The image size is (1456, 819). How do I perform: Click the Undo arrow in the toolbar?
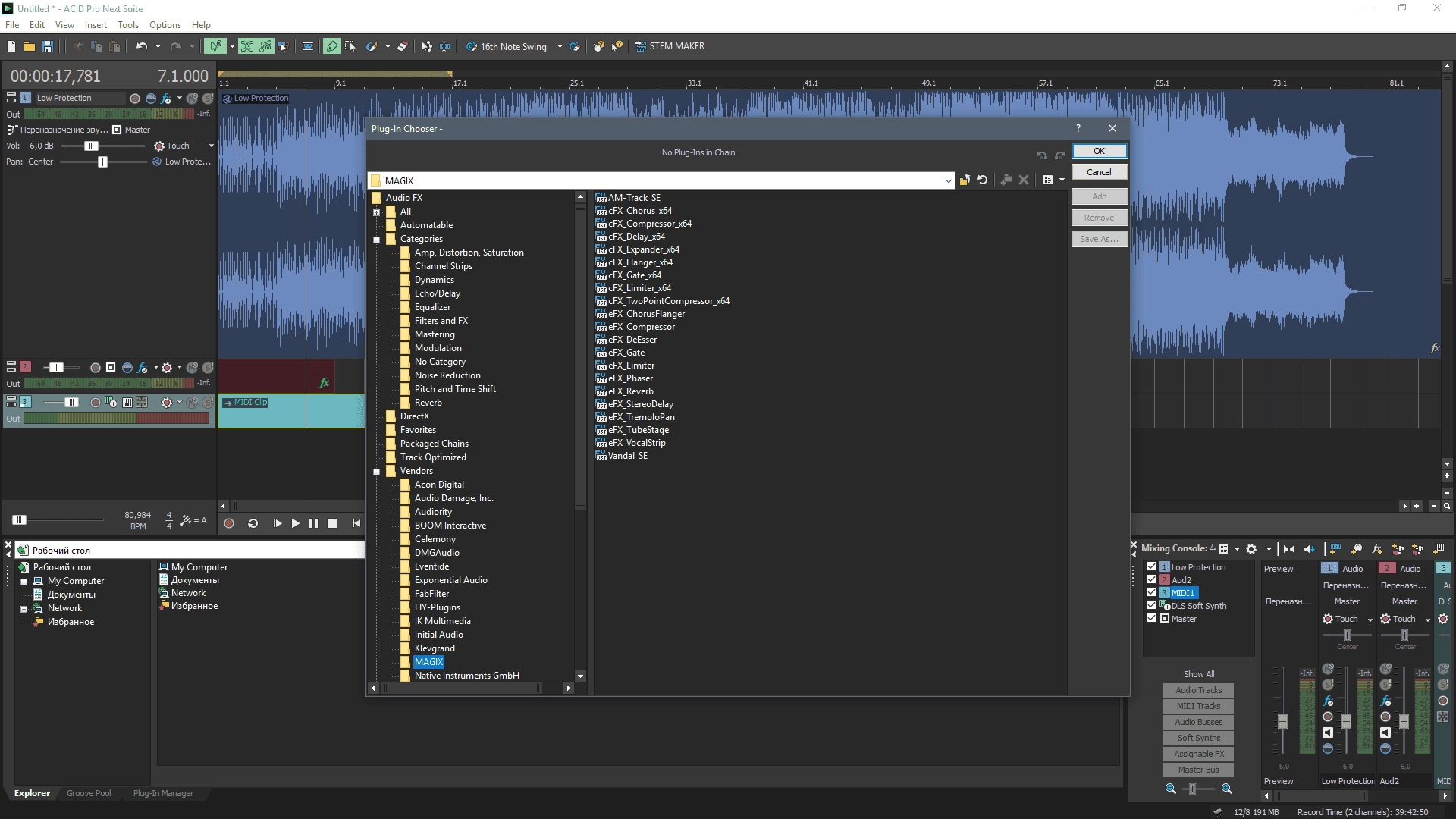(x=141, y=46)
